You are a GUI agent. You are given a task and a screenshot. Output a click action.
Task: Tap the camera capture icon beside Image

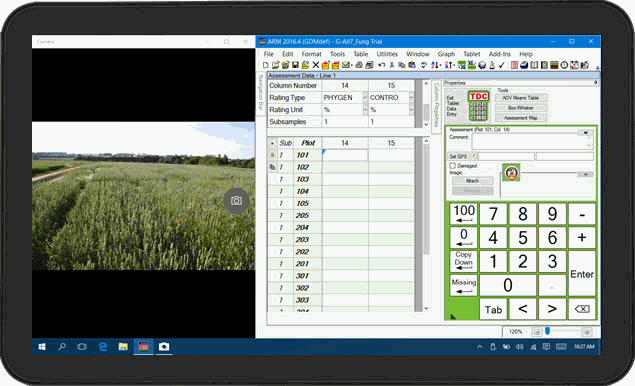(511, 173)
